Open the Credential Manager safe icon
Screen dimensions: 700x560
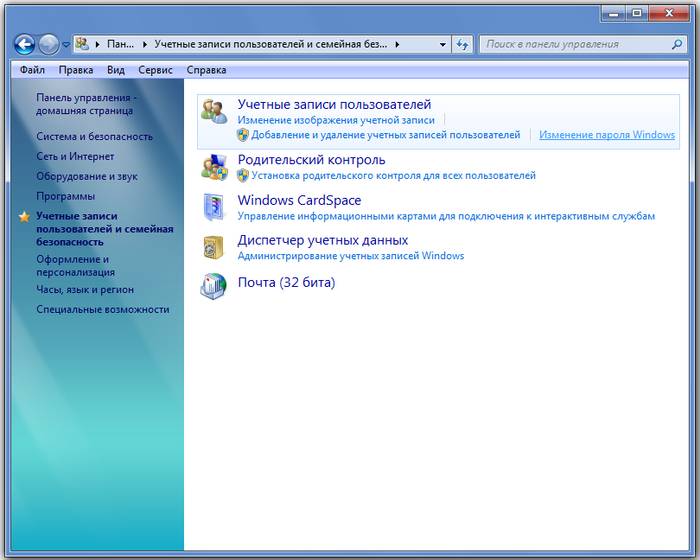tap(213, 247)
